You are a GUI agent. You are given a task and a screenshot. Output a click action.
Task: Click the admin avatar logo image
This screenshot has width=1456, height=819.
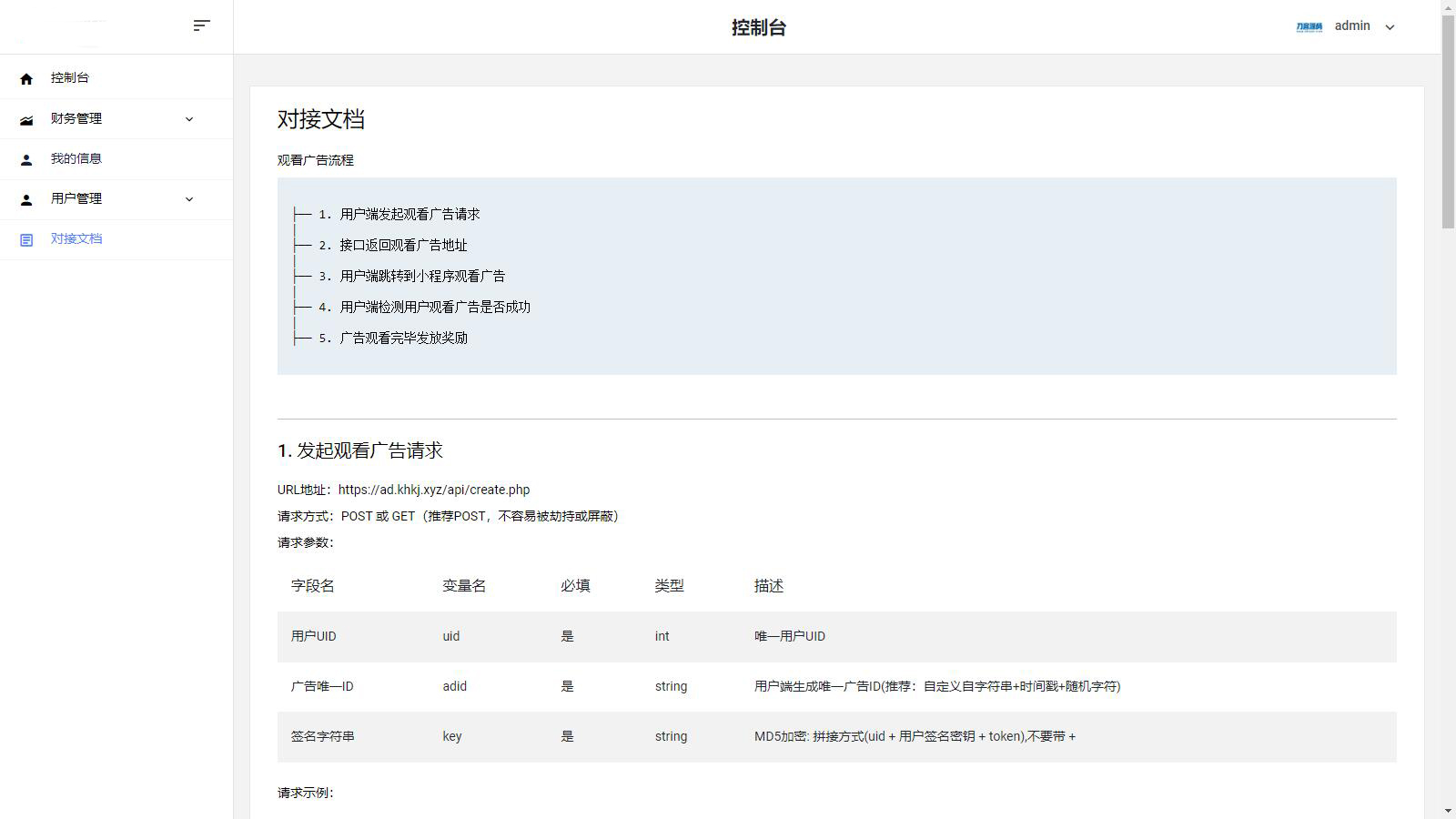click(x=1309, y=26)
